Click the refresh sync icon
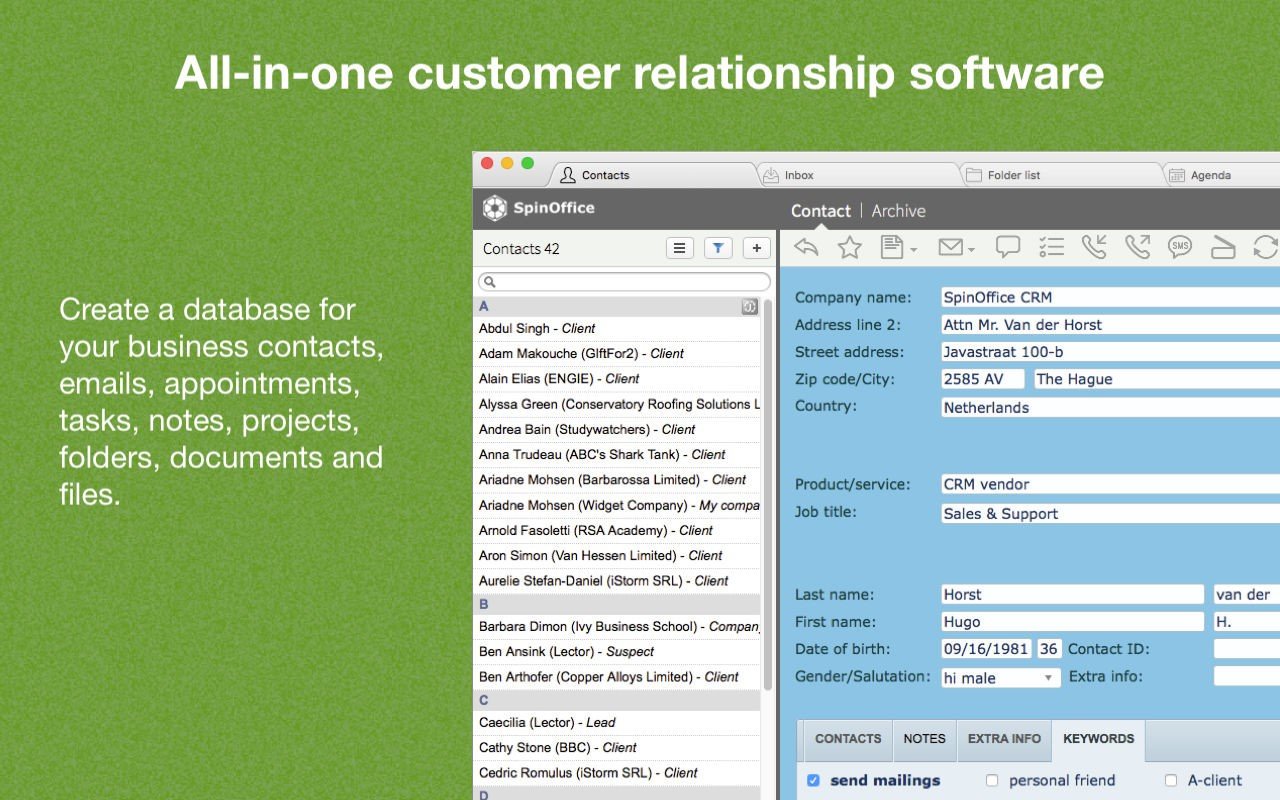Image resolution: width=1280 pixels, height=800 pixels. 1266,247
